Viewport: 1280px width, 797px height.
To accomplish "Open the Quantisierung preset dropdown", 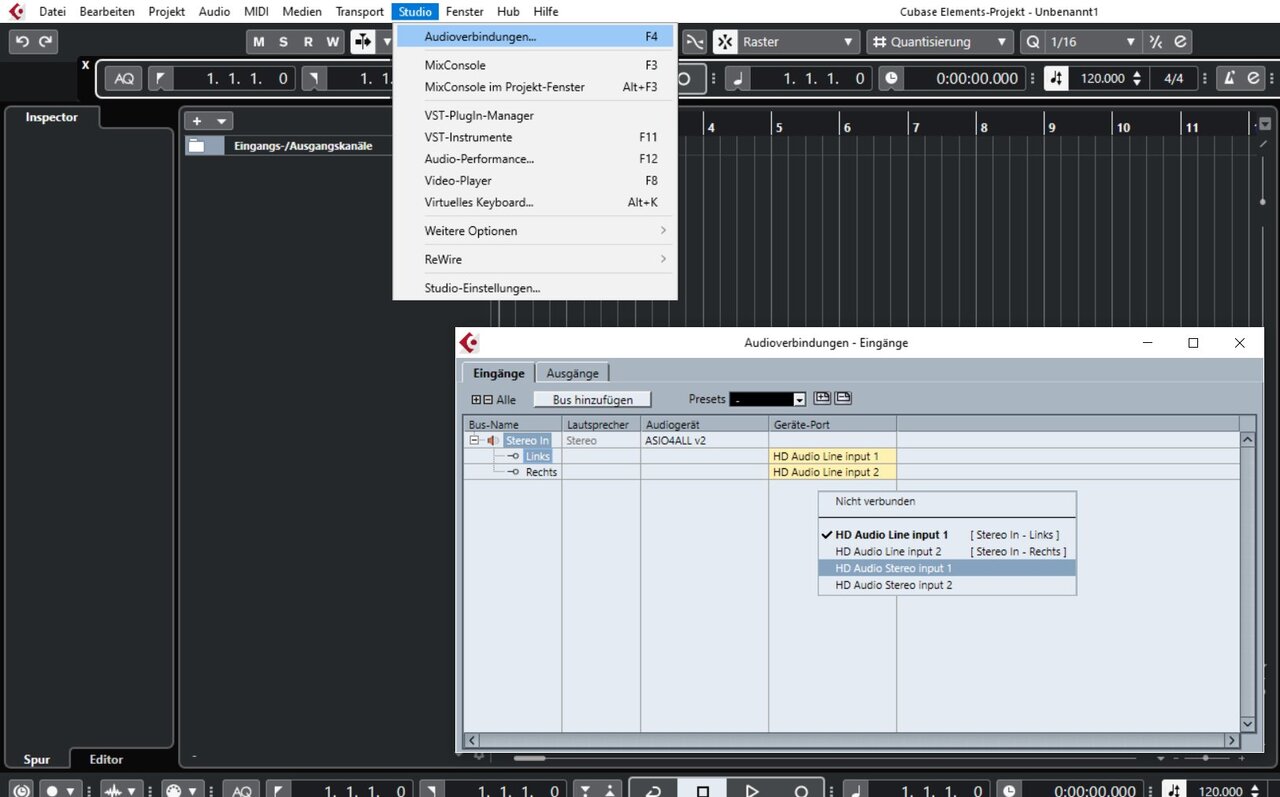I will tap(940, 42).
